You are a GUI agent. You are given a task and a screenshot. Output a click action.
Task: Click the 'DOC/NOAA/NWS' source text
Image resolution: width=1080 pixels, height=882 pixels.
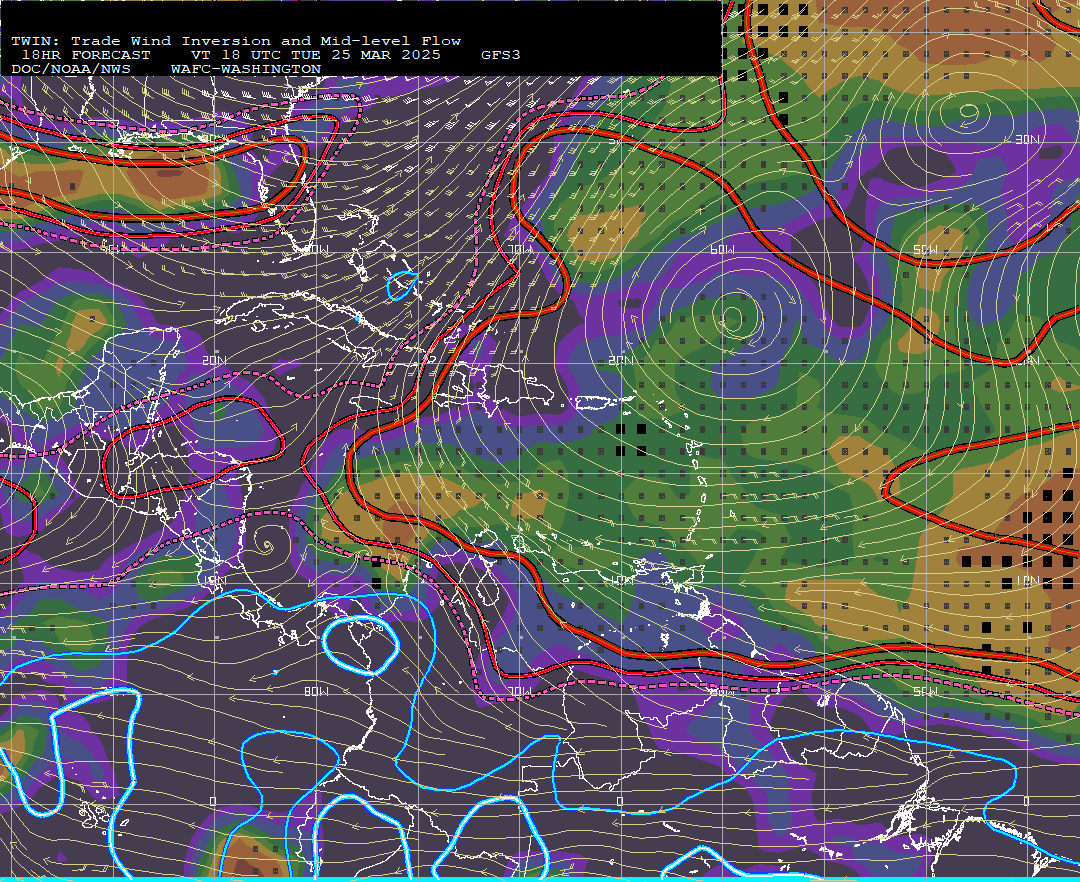pos(70,69)
